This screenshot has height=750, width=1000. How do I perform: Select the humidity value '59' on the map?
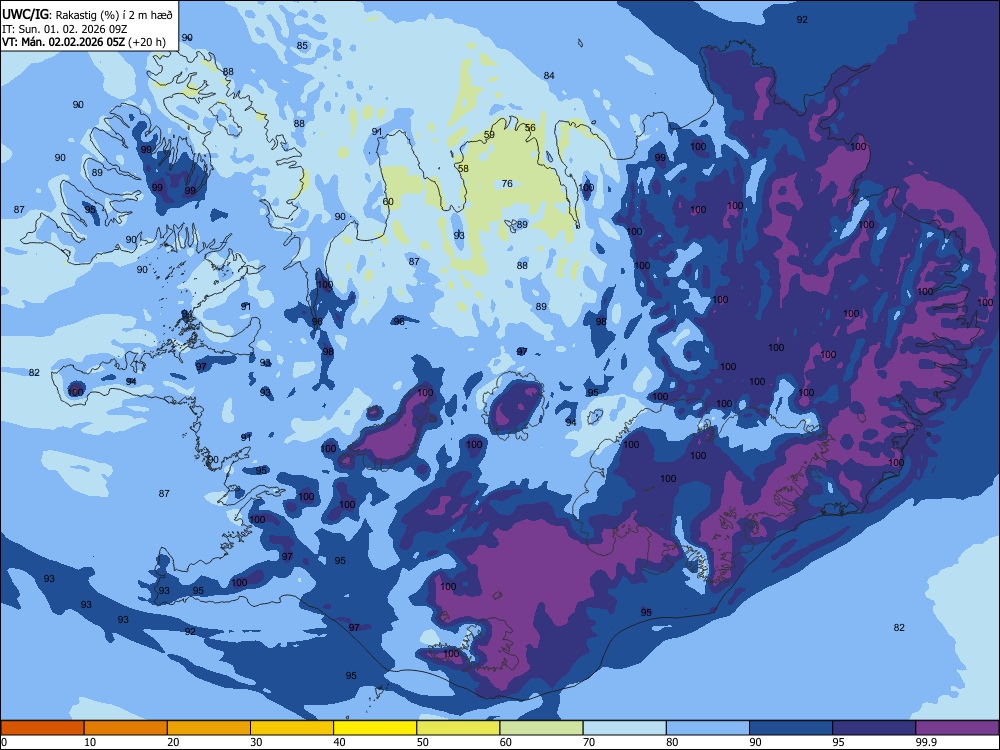[x=489, y=135]
